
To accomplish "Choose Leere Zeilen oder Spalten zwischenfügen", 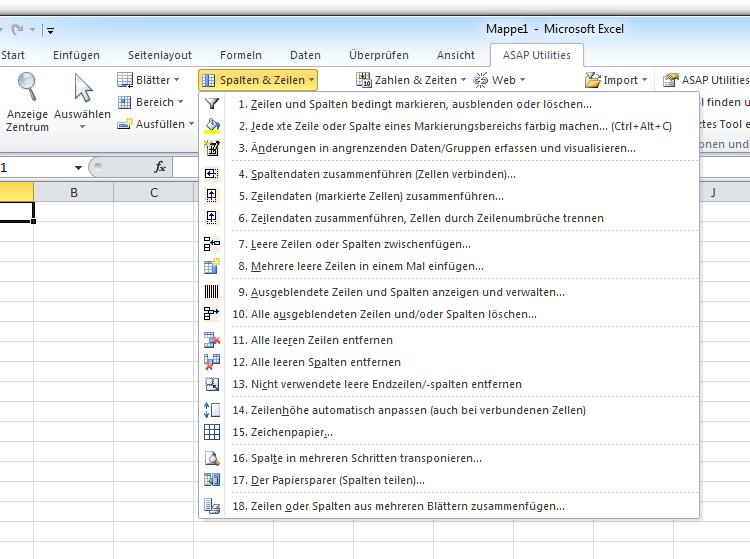I will (x=449, y=244).
